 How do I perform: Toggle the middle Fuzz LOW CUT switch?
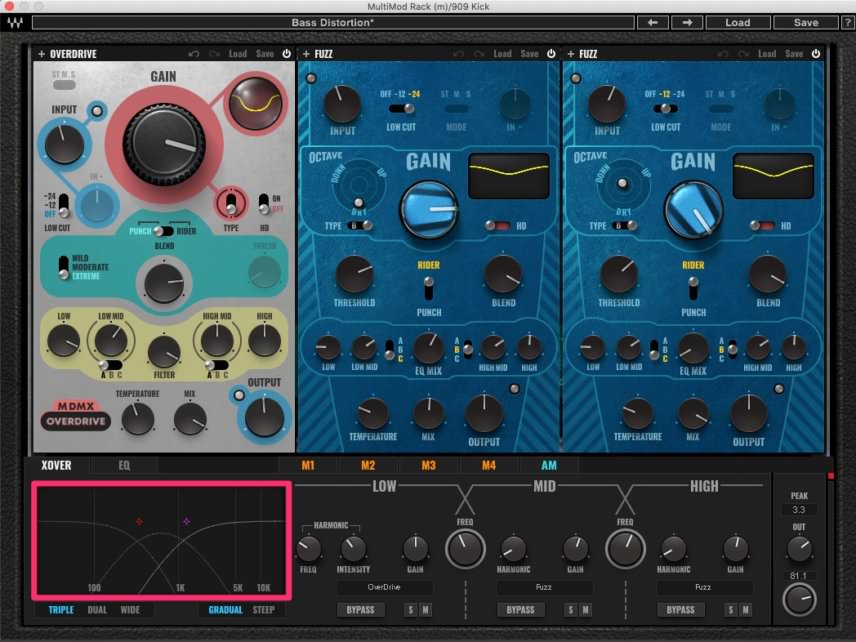(x=401, y=109)
